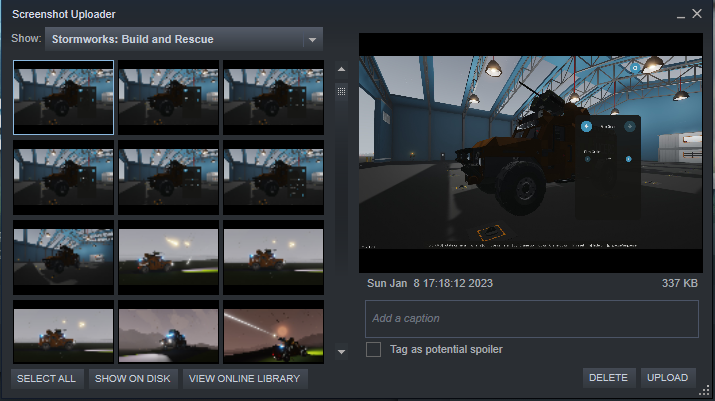Select middle thumbnail in second row

click(168, 177)
